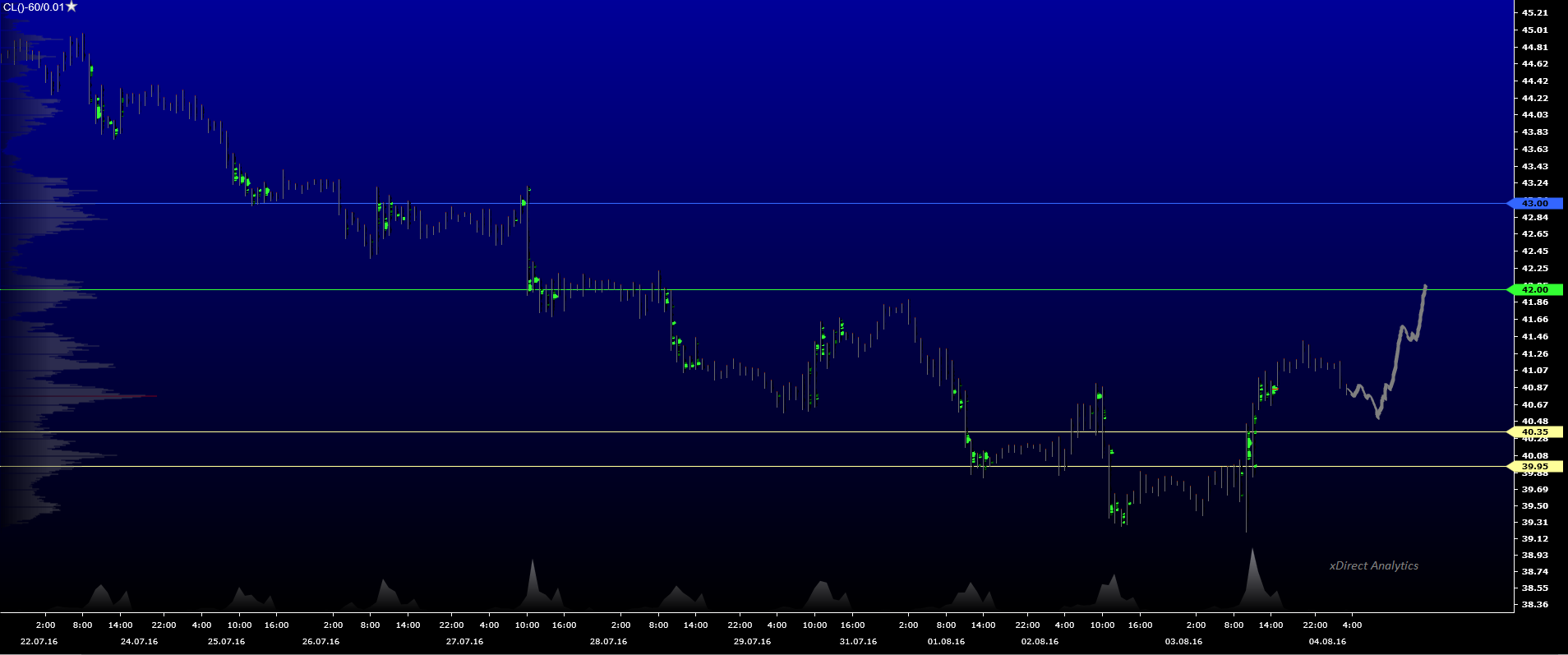This screenshot has width=1568, height=655.
Task: Select the blue 43.00 price level tag
Action: point(1534,203)
